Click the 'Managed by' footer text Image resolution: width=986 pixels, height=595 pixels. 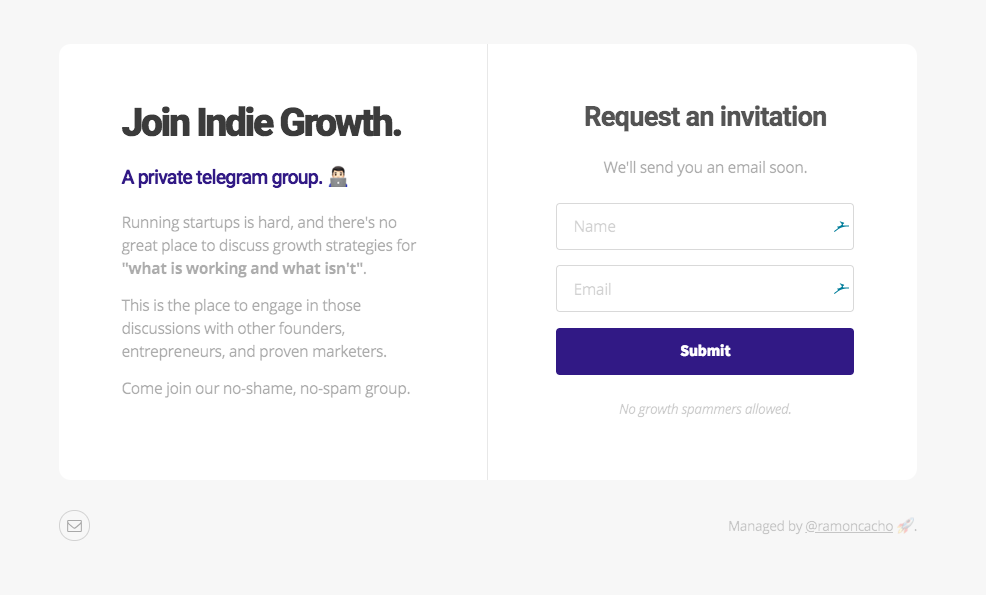point(765,526)
